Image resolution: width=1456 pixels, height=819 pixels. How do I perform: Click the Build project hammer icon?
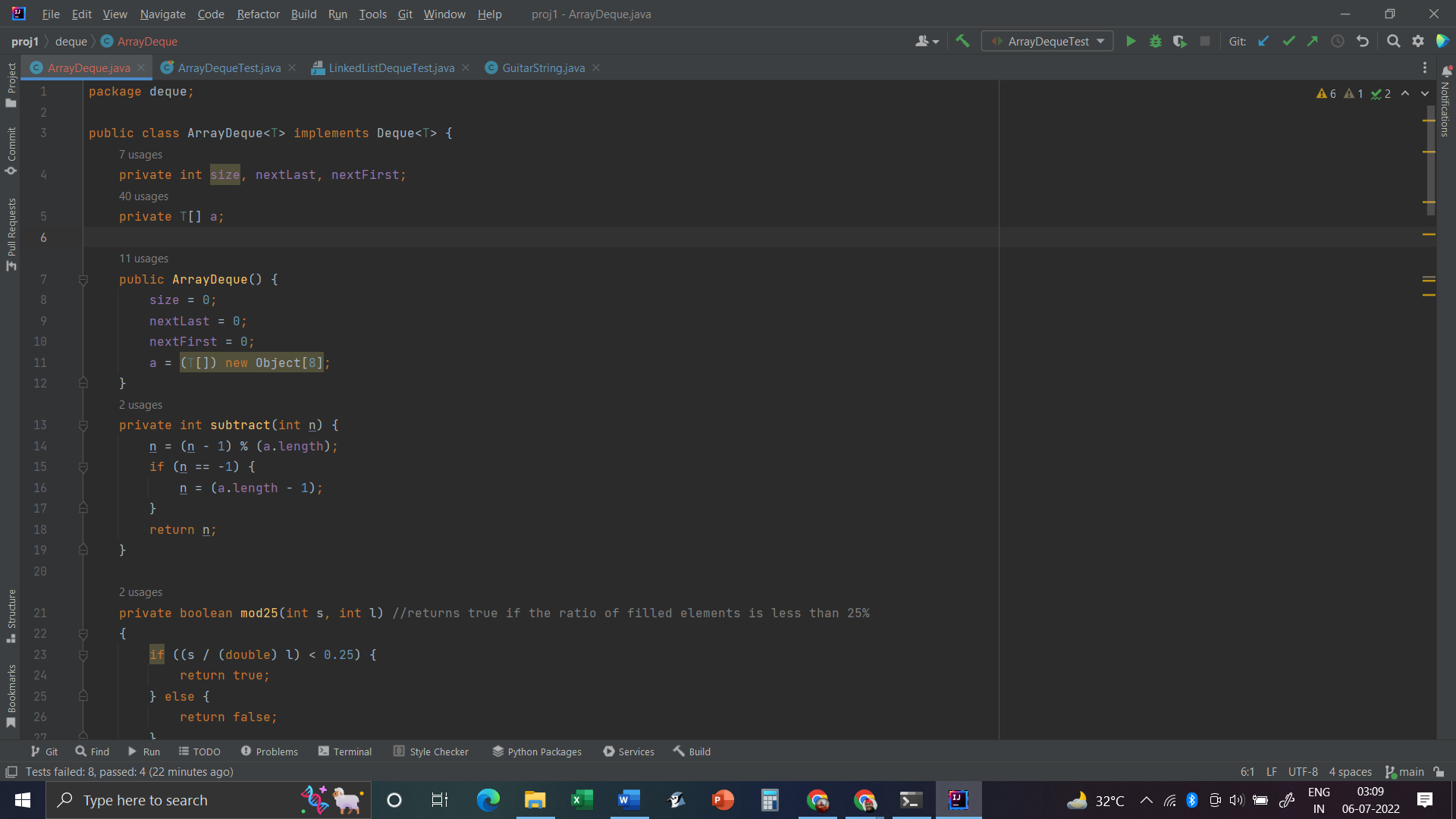point(962,42)
